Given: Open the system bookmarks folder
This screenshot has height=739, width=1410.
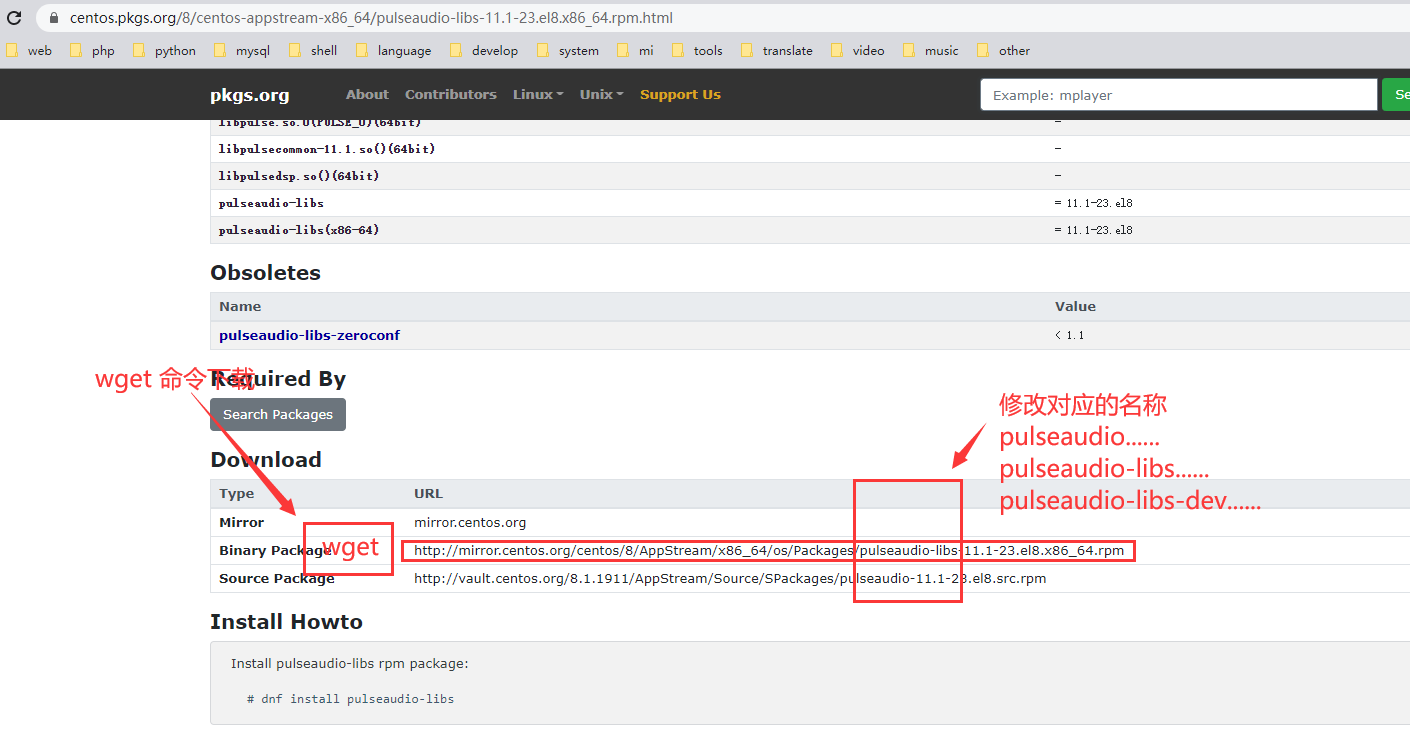Looking at the screenshot, I should [578, 50].
